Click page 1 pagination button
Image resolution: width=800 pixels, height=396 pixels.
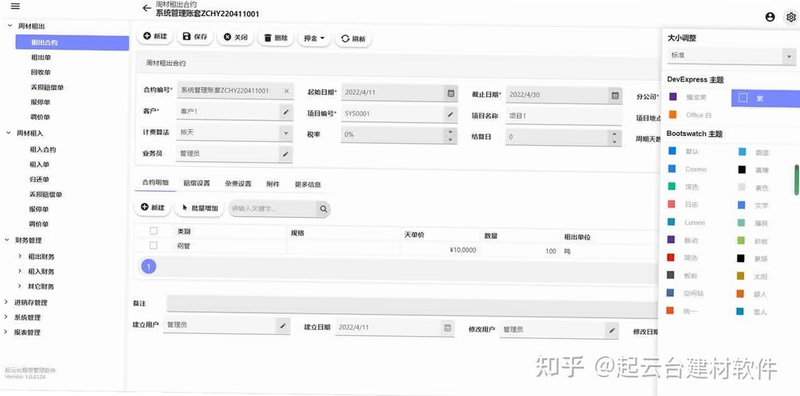click(148, 266)
